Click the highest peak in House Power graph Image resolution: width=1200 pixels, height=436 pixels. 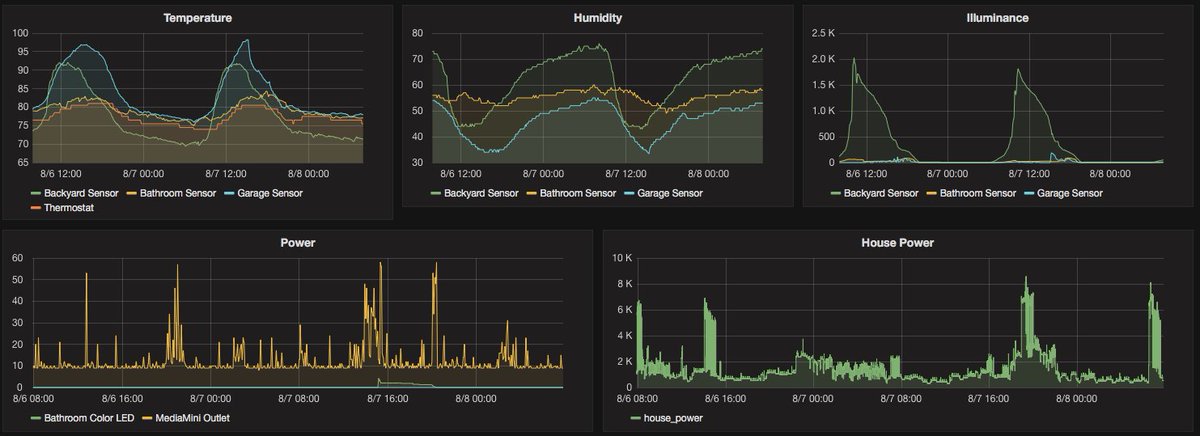pos(1024,279)
